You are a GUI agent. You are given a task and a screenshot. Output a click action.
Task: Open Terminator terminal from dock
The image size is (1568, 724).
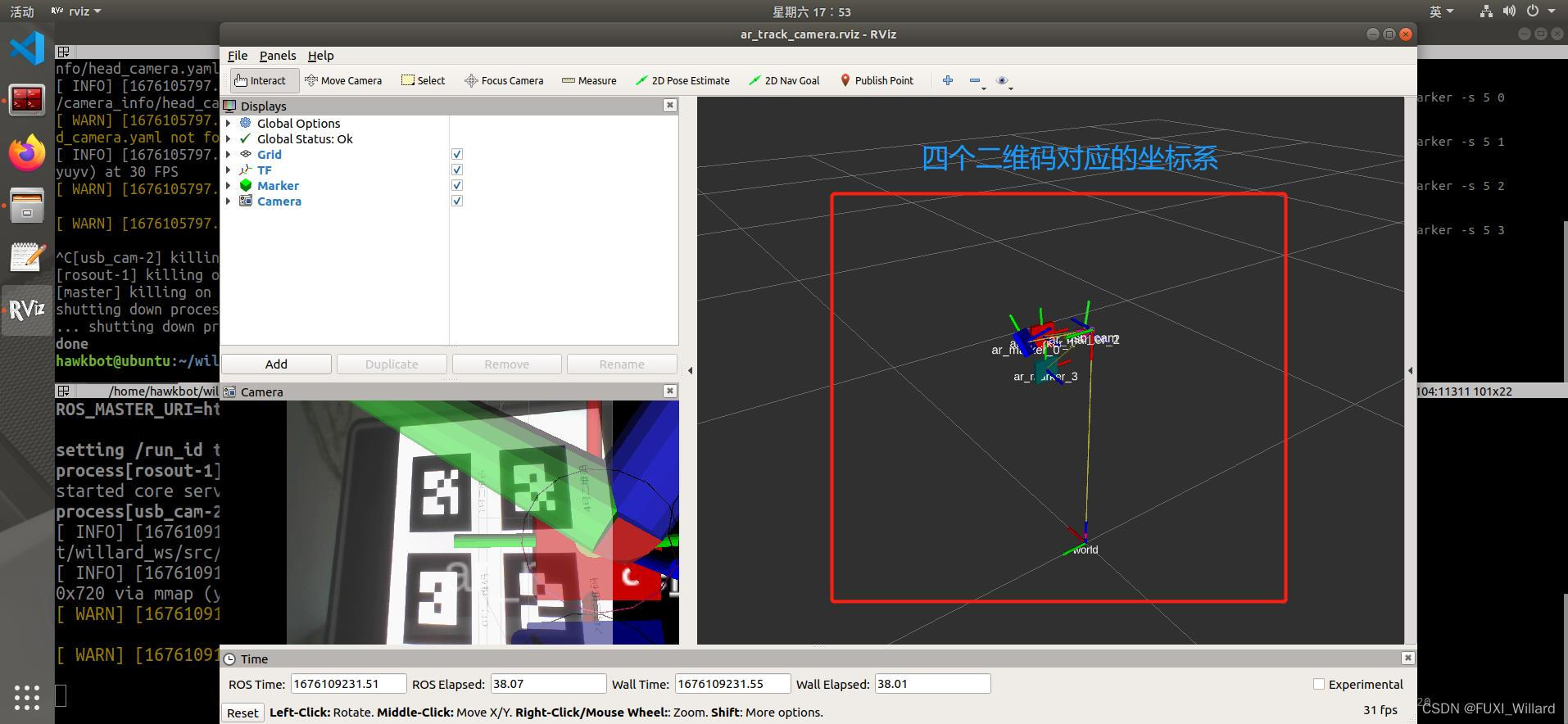point(27,100)
